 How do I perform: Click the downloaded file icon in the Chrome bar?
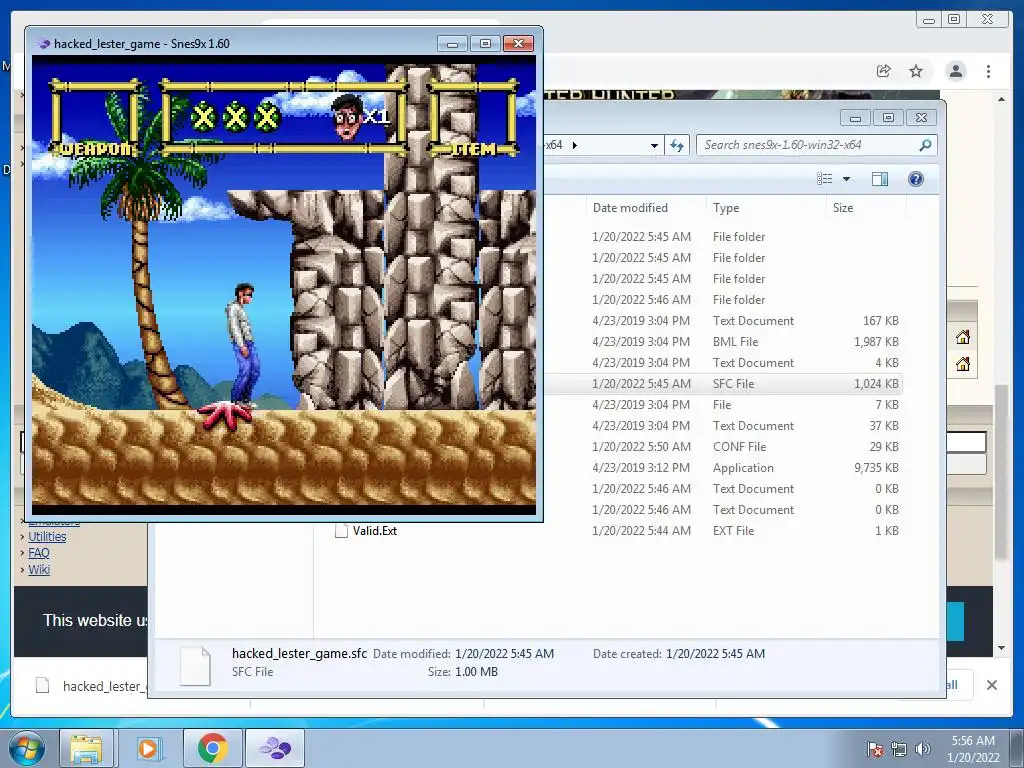tap(42, 686)
